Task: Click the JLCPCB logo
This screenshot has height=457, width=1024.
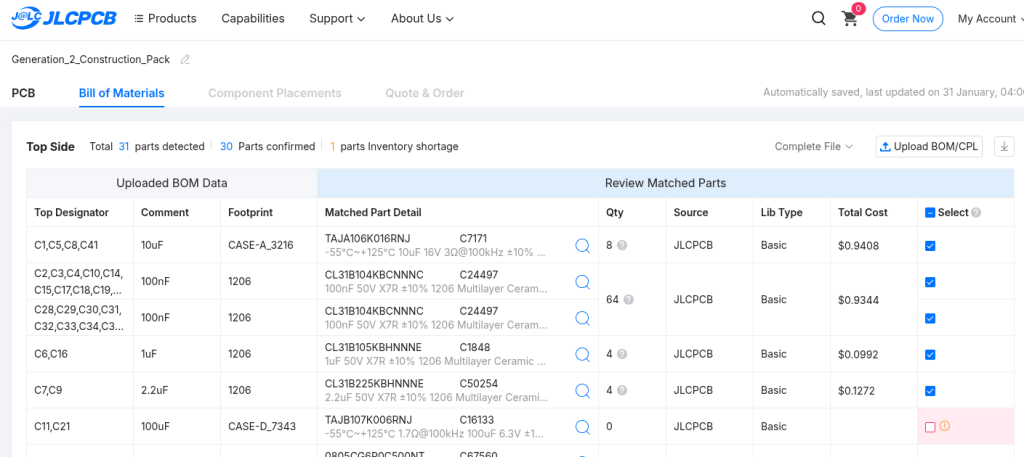Action: (x=63, y=18)
